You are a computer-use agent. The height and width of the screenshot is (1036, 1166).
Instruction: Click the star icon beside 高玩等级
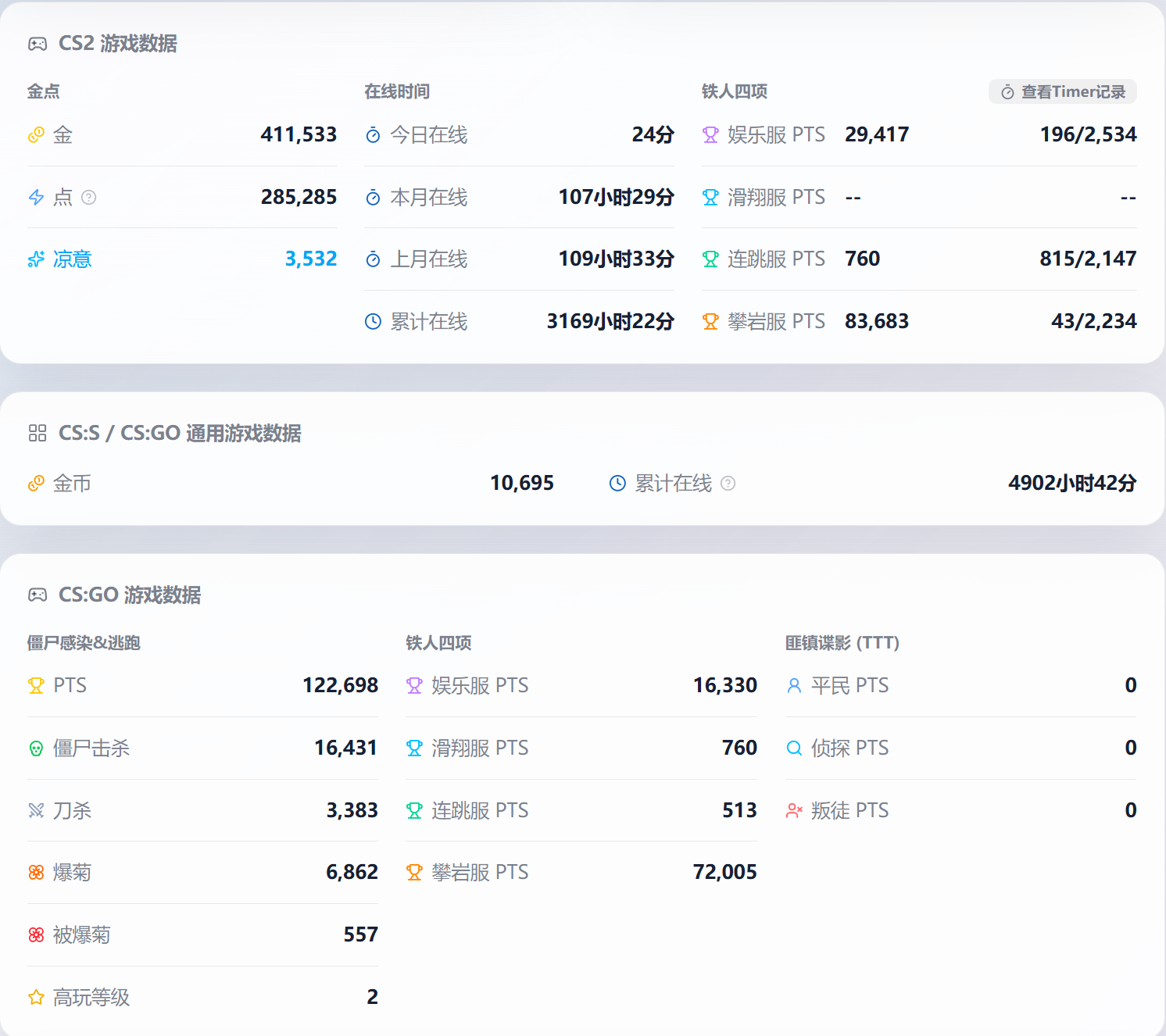point(36,997)
